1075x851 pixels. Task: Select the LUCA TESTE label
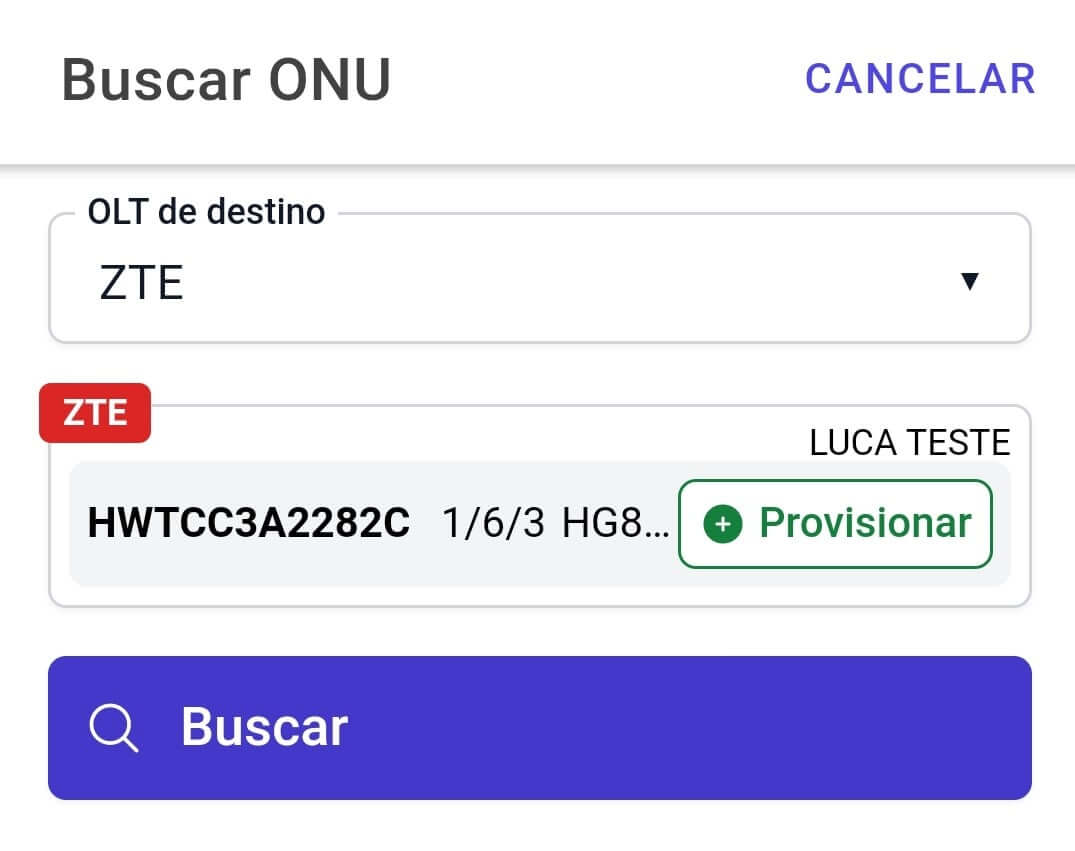point(909,441)
